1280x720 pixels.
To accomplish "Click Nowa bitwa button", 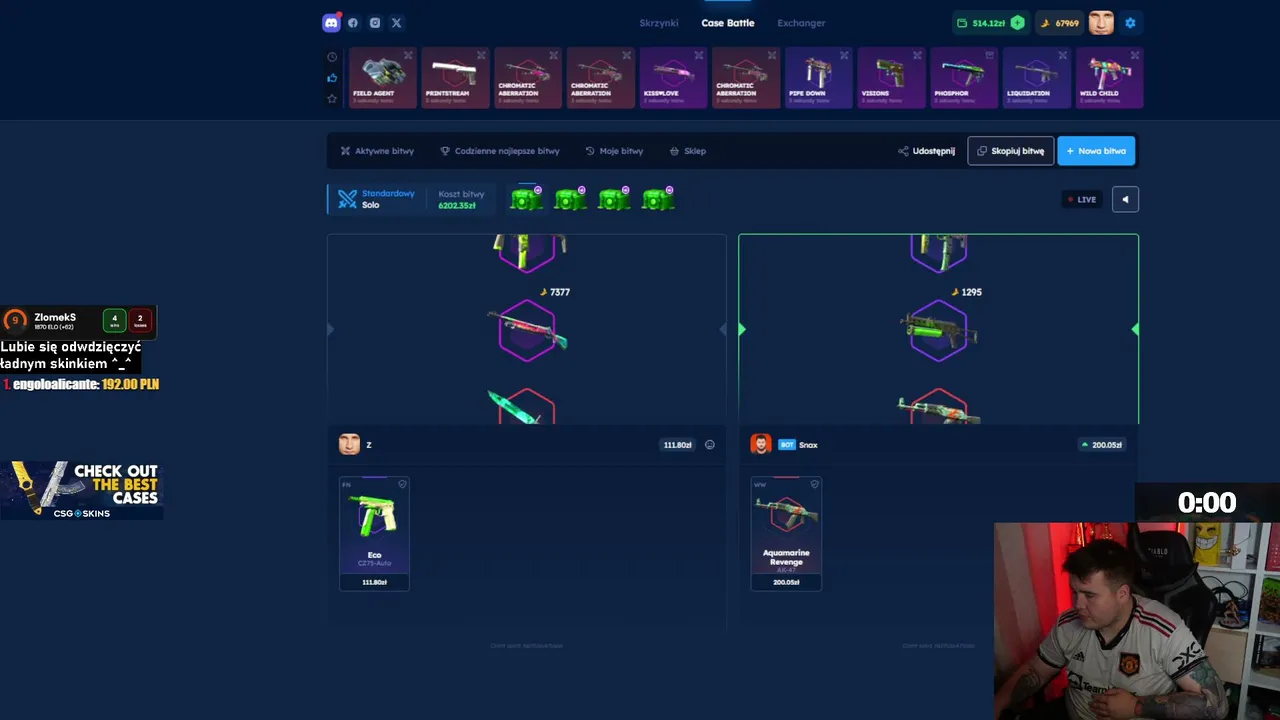I will pyautogui.click(x=1096, y=151).
